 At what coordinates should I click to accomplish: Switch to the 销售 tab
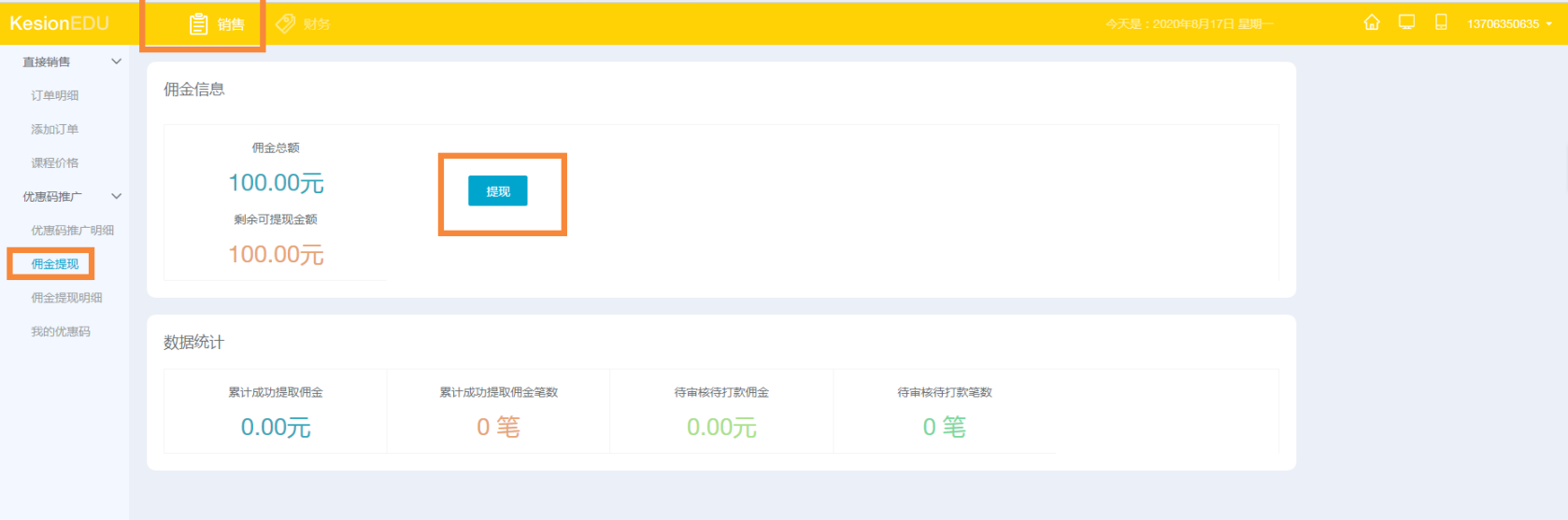230,24
